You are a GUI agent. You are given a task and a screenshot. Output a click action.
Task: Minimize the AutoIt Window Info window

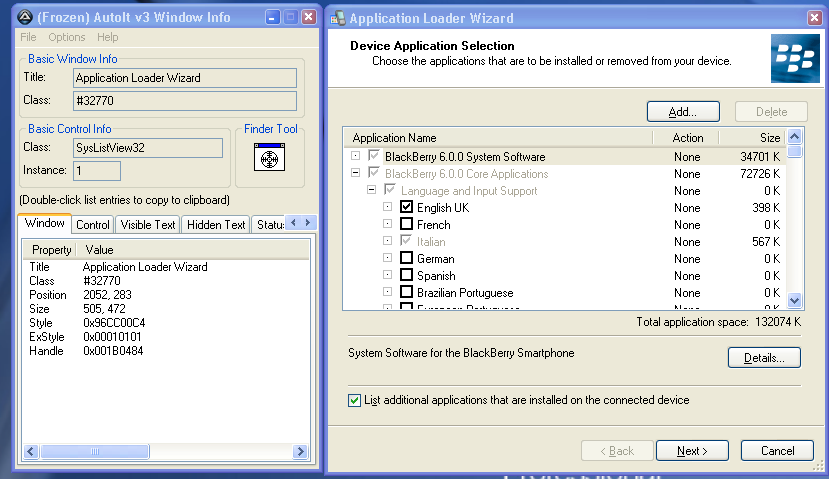tap(272, 17)
